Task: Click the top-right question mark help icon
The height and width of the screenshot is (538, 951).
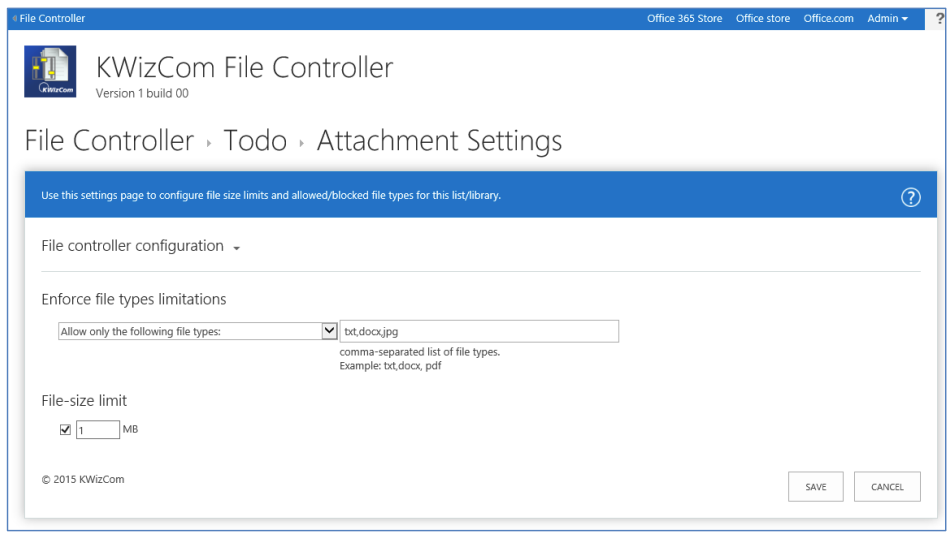Action: tap(939, 19)
